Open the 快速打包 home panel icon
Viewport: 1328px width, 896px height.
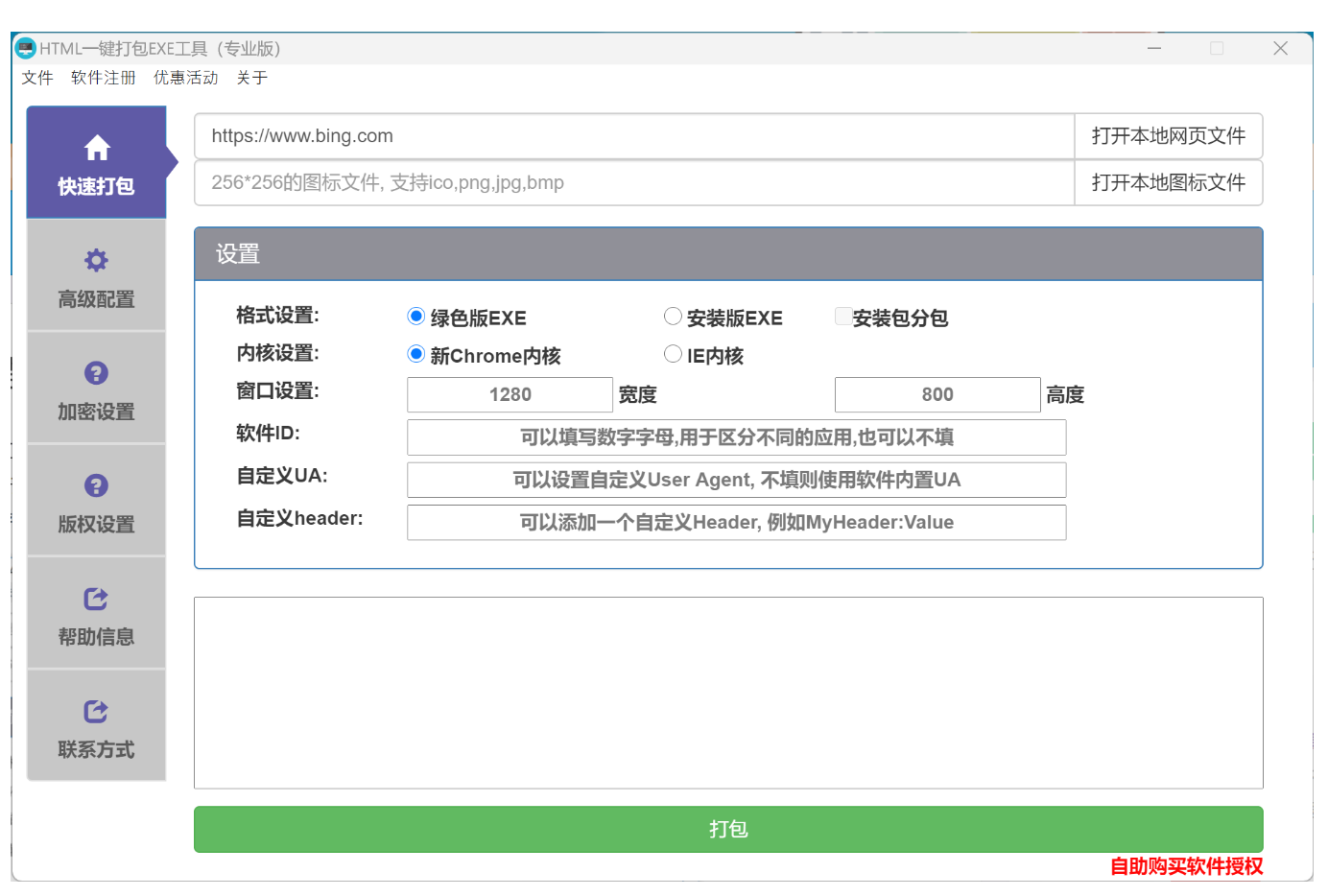(96, 148)
